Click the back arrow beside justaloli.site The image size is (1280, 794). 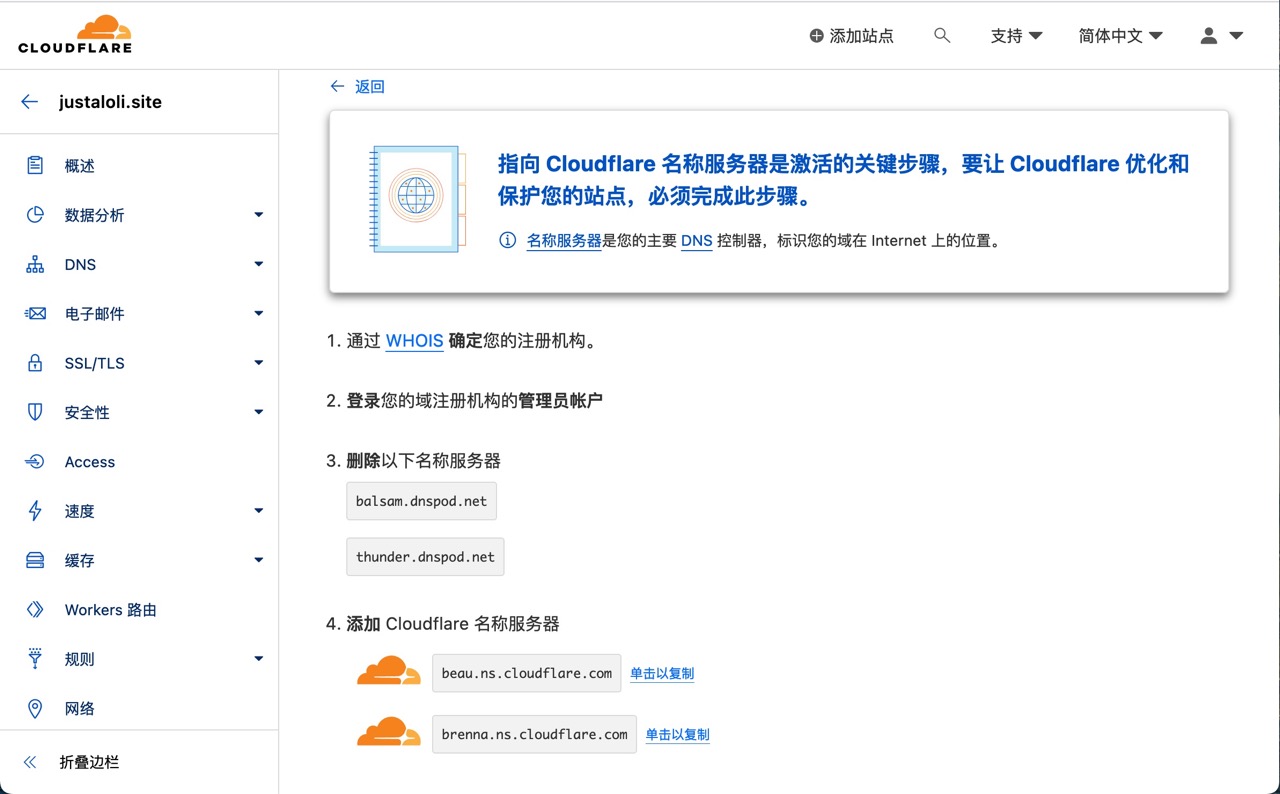tap(29, 102)
